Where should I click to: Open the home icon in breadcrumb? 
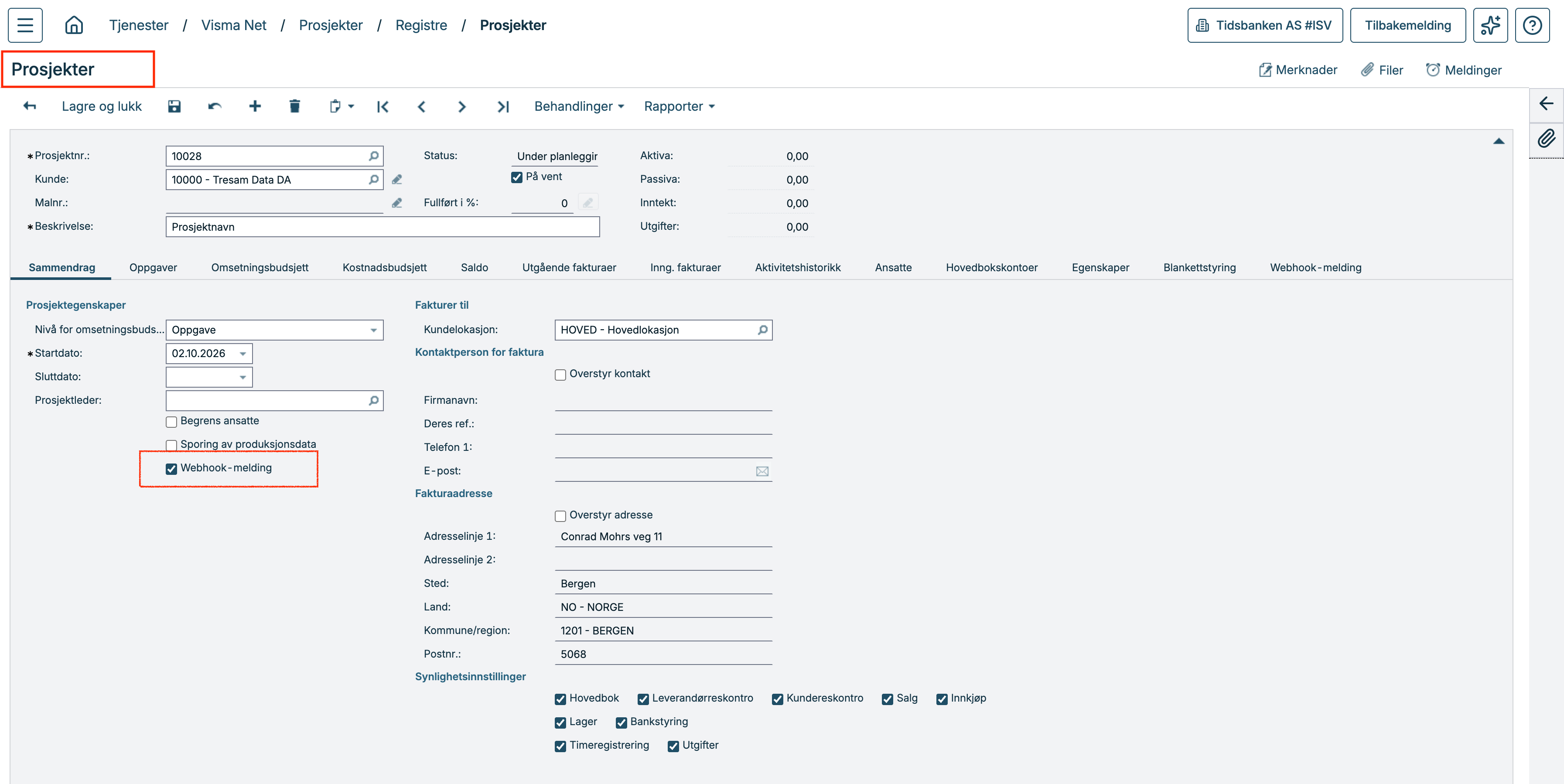[74, 25]
